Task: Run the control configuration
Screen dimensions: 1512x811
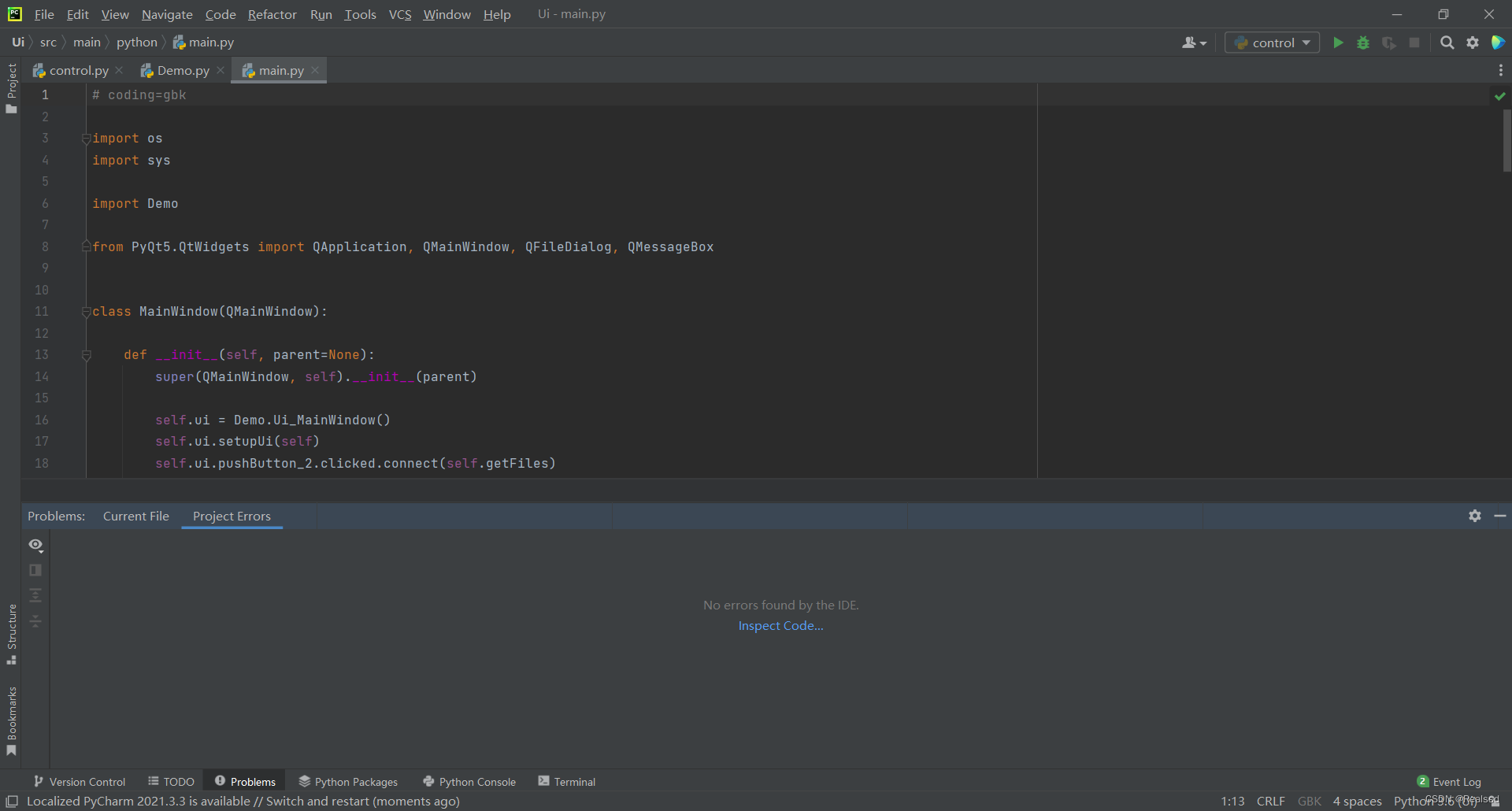Action: (x=1338, y=43)
